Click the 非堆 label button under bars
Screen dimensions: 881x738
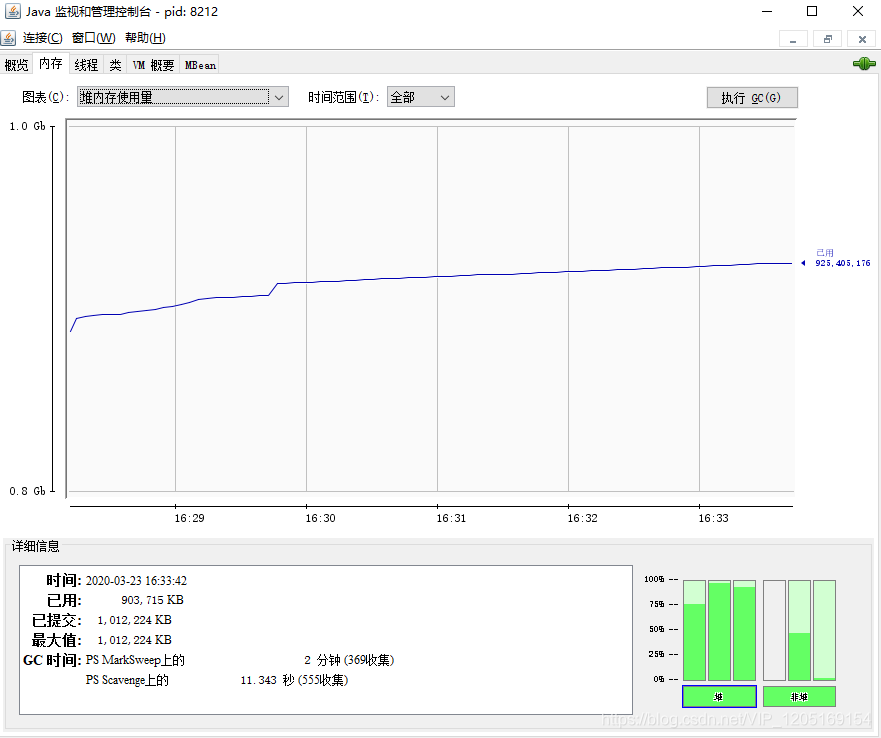click(x=799, y=696)
